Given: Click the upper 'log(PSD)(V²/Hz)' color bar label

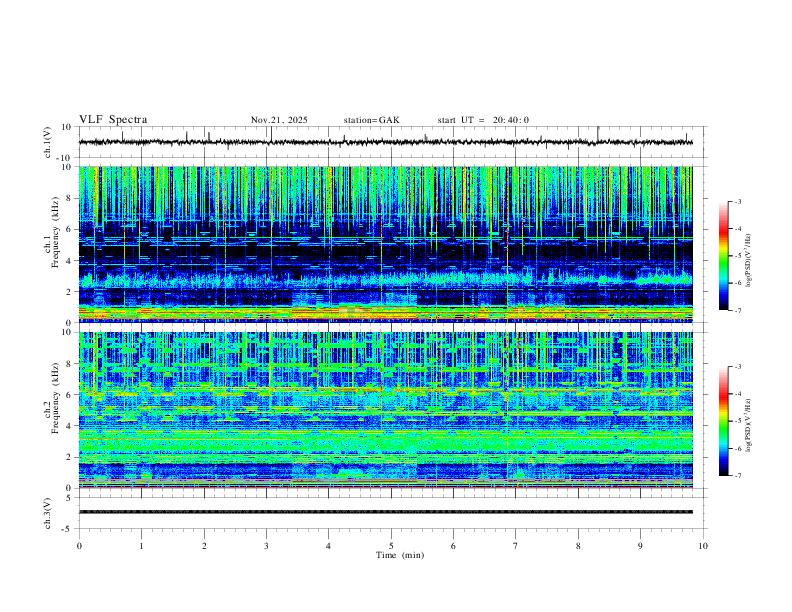Looking at the screenshot, I should click(750, 261).
